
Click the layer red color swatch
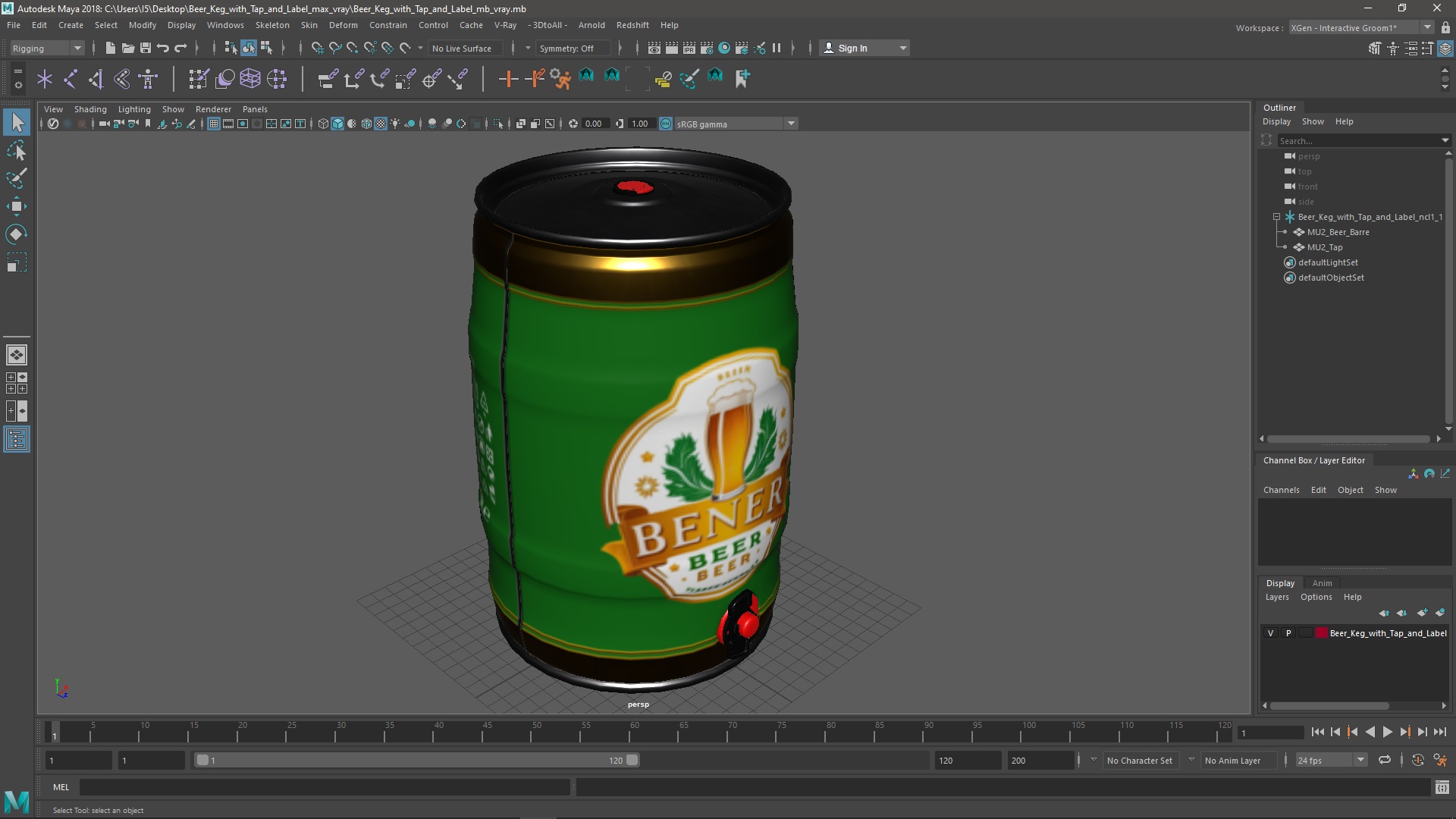point(1322,633)
